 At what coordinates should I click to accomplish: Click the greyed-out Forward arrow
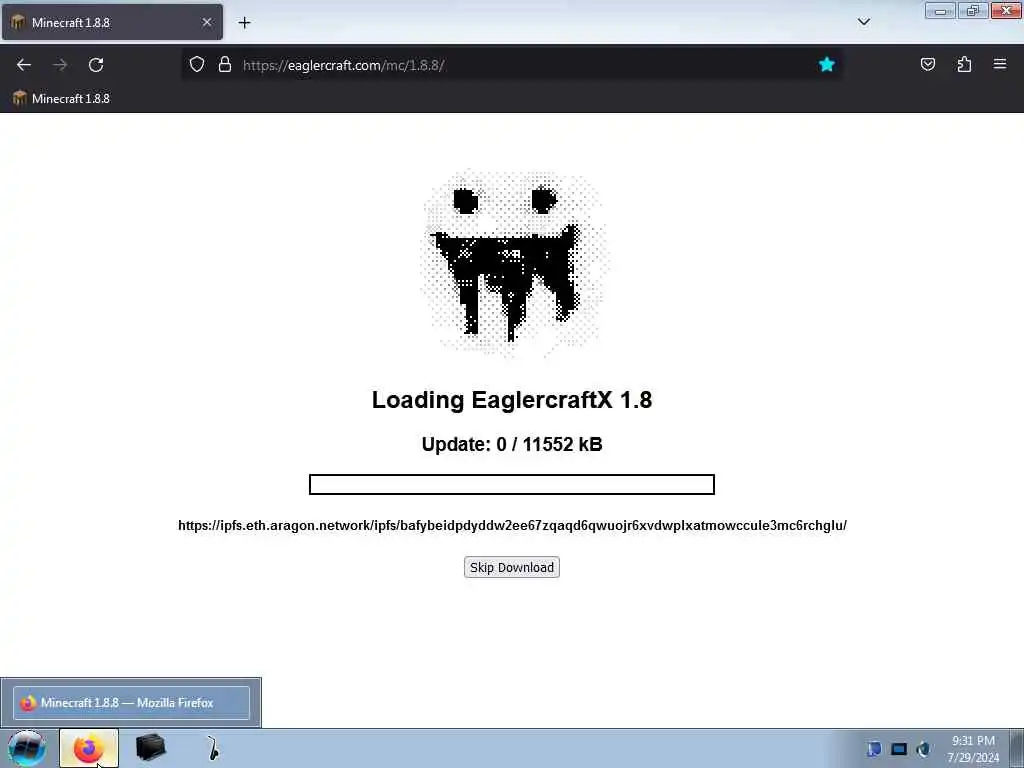click(x=60, y=65)
